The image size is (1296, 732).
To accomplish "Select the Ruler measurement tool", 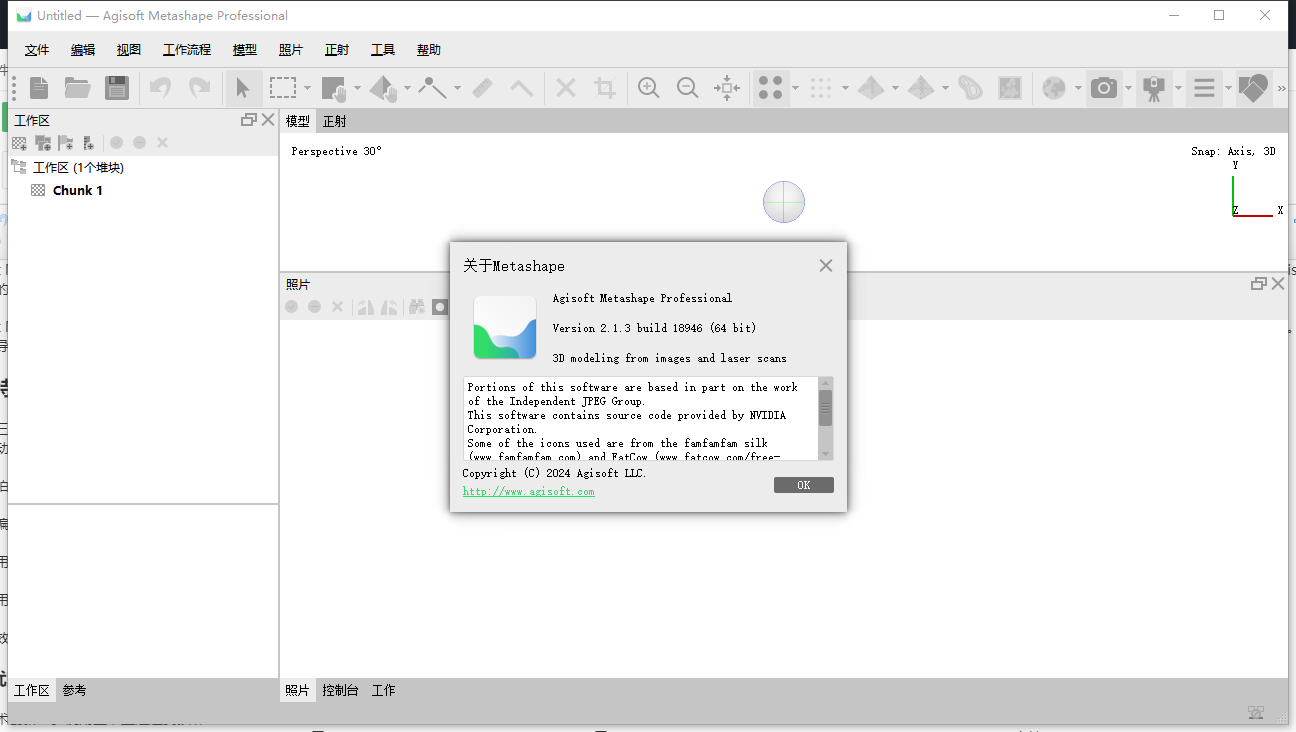I will point(483,88).
